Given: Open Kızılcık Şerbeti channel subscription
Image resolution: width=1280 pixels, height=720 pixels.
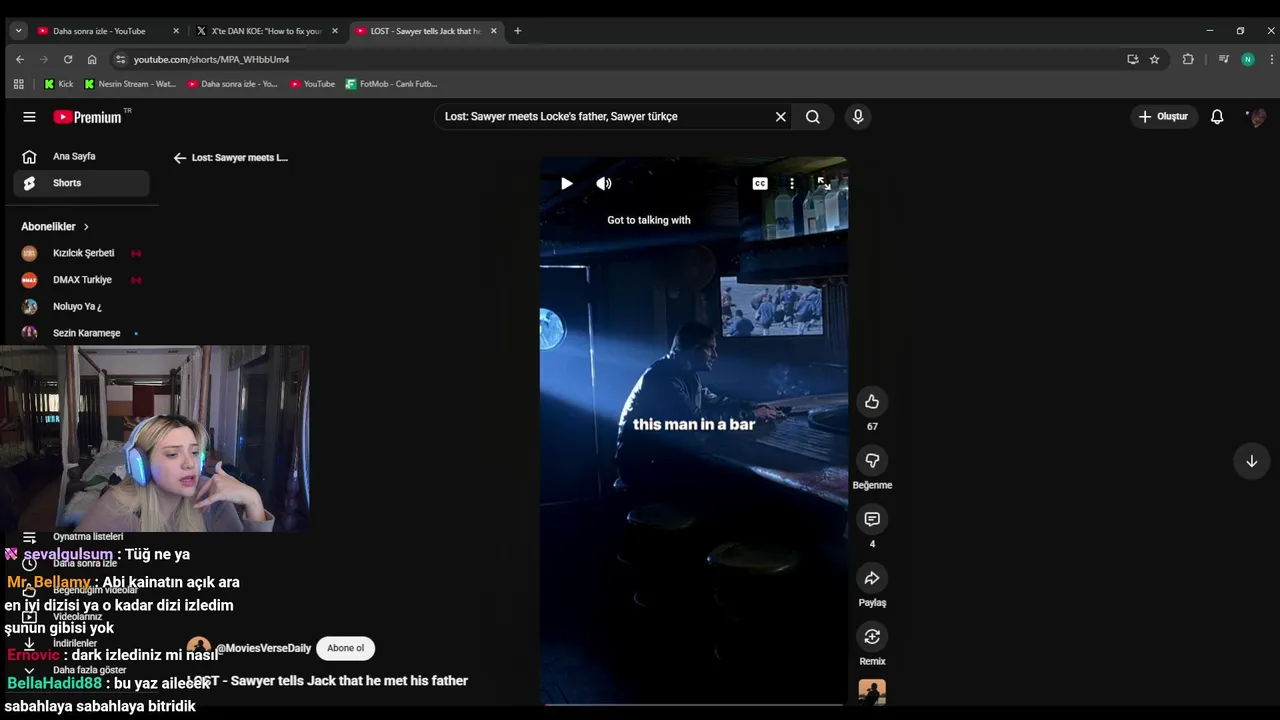Looking at the screenshot, I should coord(82,253).
